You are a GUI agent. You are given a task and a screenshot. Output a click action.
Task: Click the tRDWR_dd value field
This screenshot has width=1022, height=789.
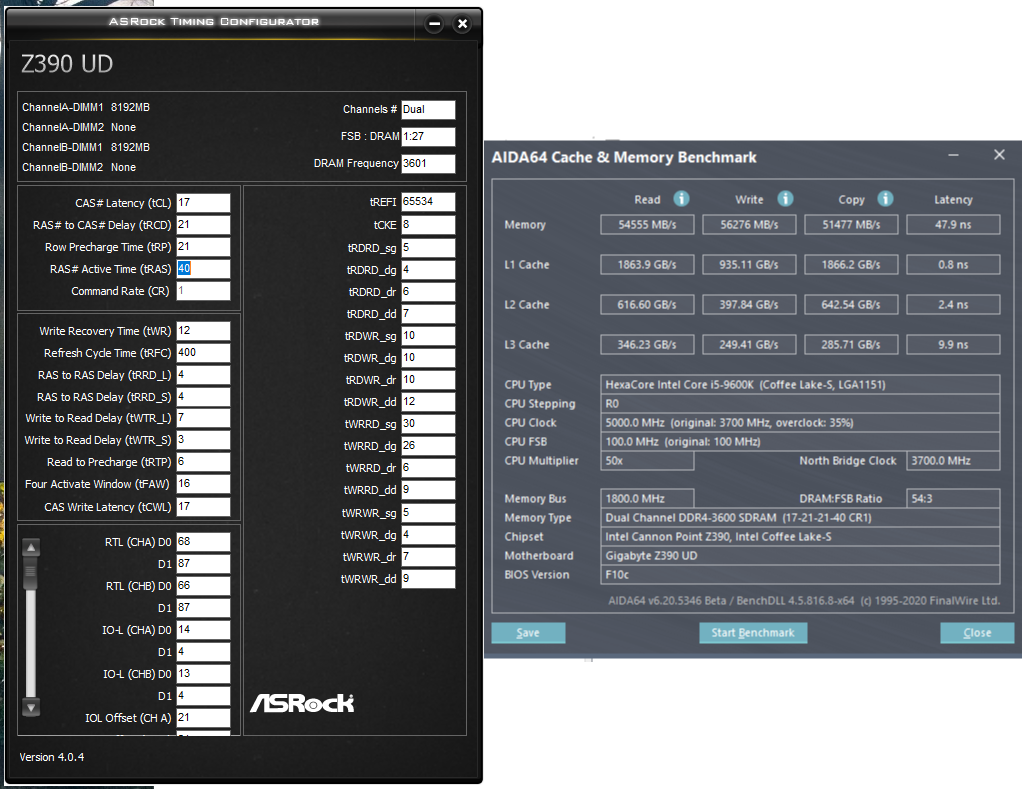(x=428, y=402)
